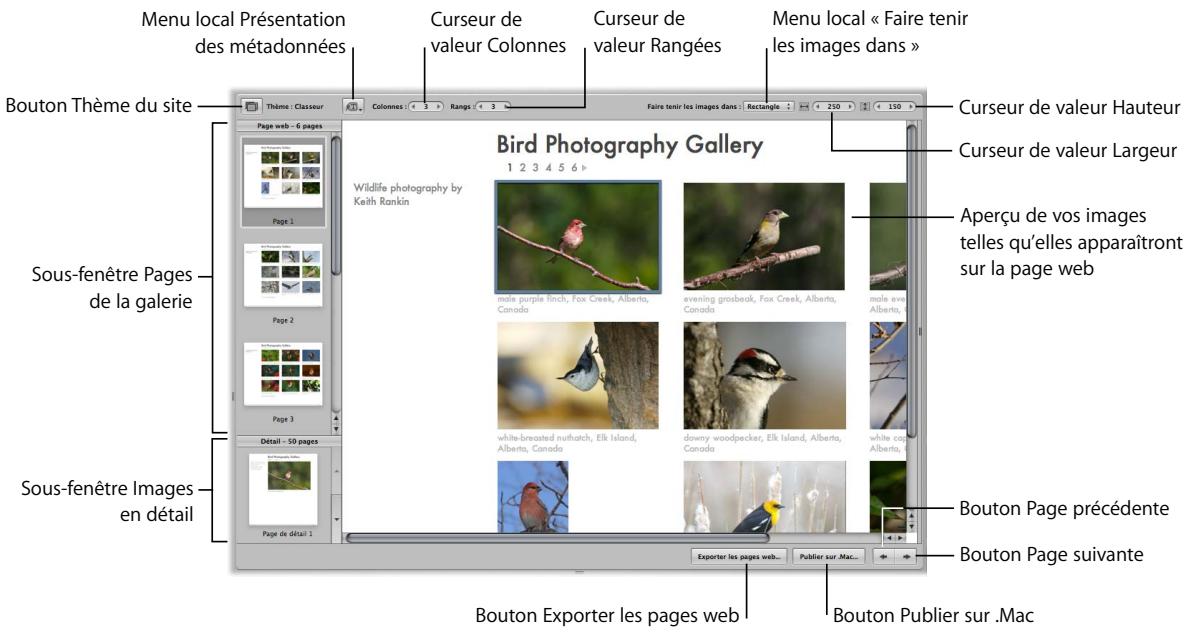Click the 'evening grosbeak, Fox Creek' caption
The height and width of the screenshot is (634, 1187).
tap(759, 304)
